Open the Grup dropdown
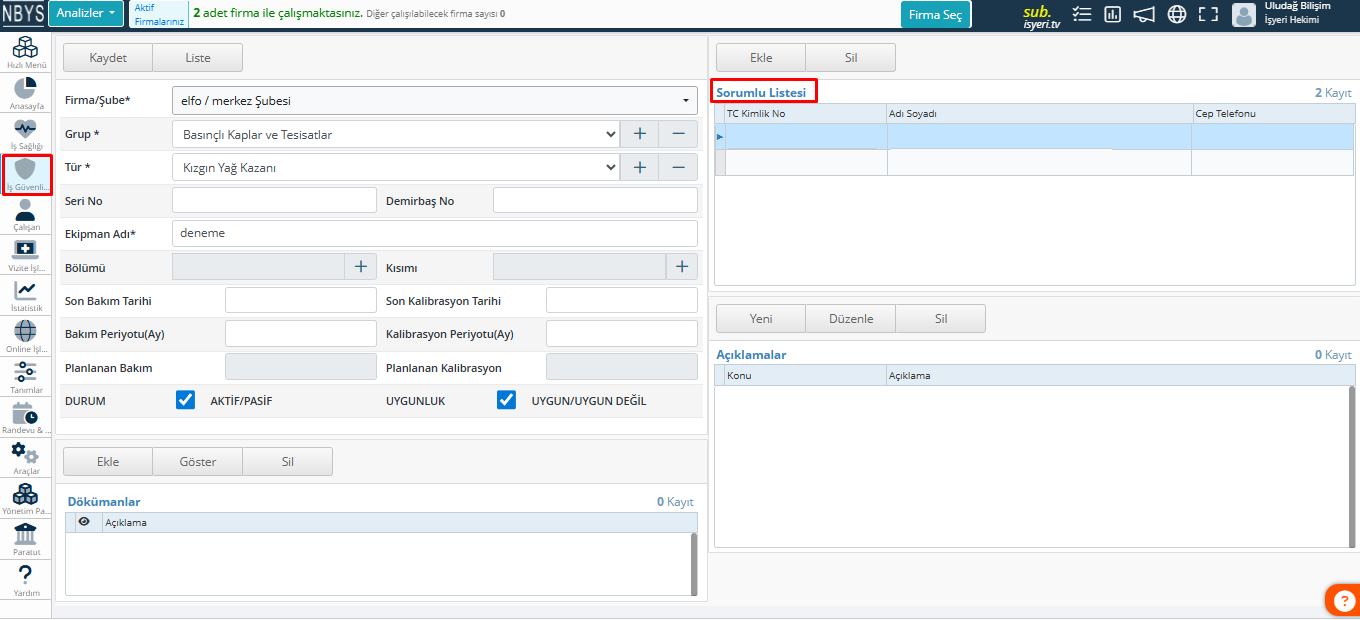Screen dimensions: 1360x620 pos(396,134)
